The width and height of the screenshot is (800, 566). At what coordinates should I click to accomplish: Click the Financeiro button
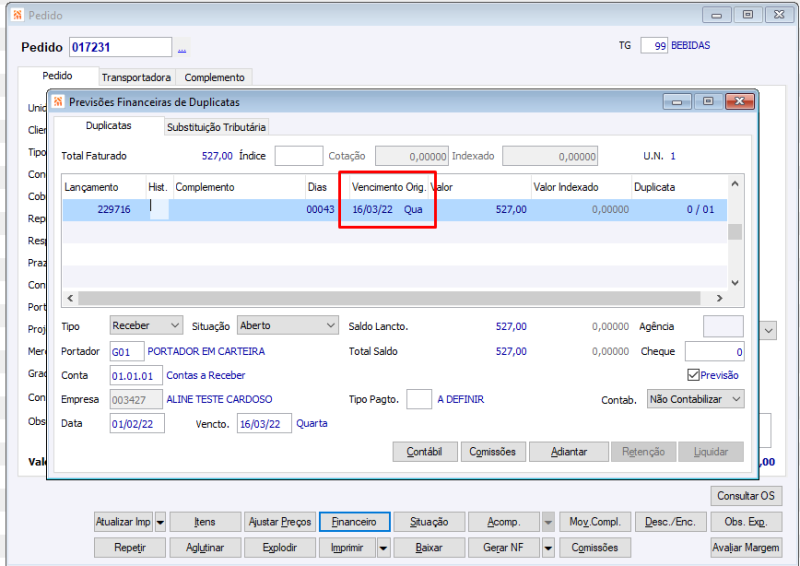[x=355, y=522]
